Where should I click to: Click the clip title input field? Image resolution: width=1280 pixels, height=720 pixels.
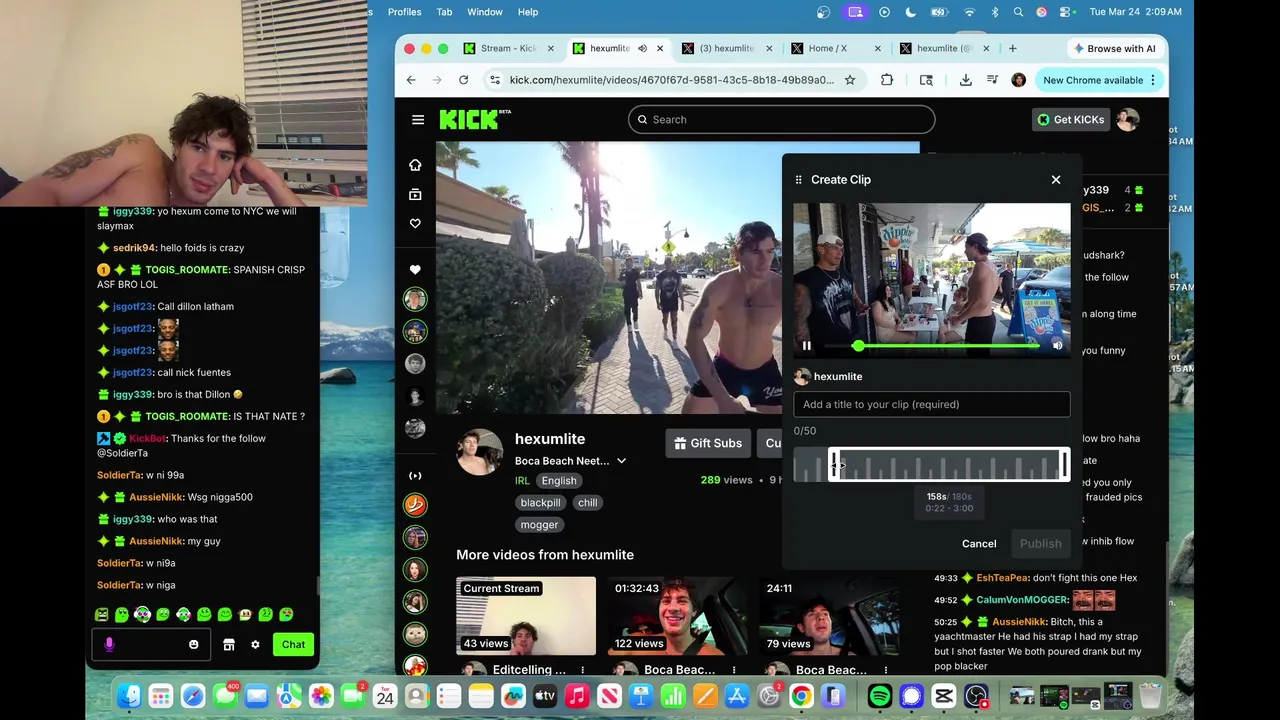click(x=932, y=404)
